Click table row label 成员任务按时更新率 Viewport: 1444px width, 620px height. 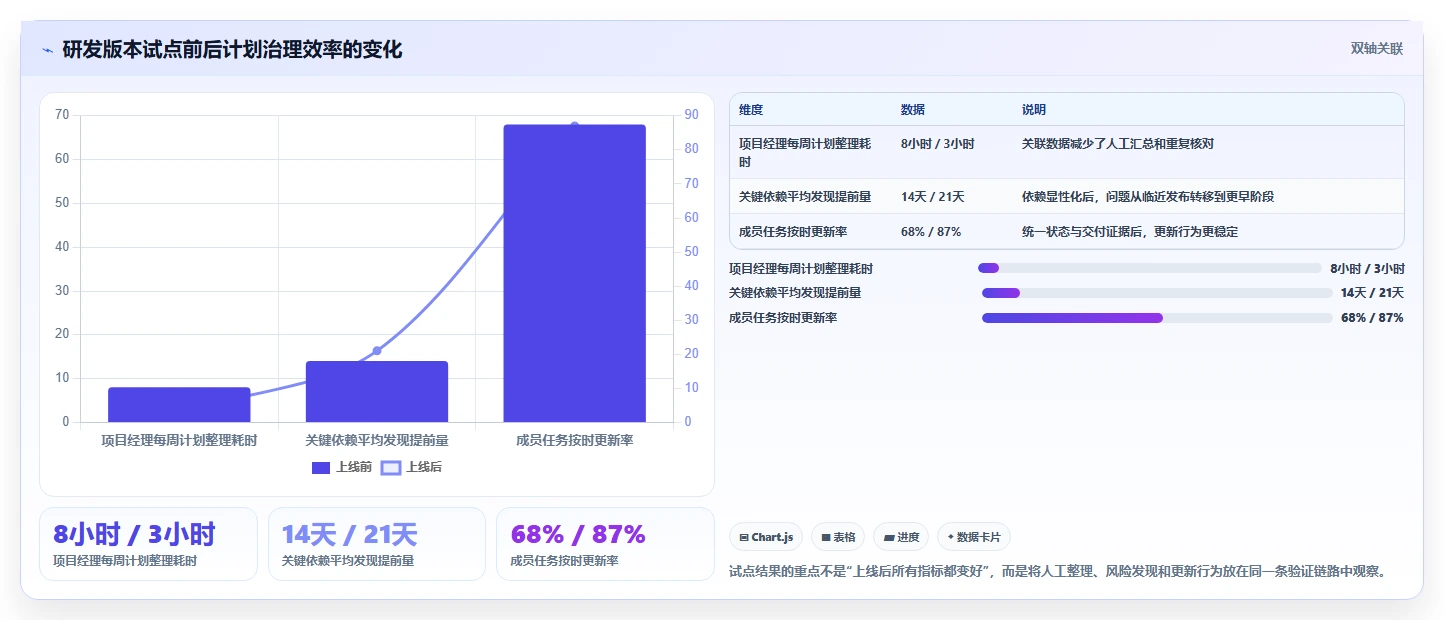[793, 232]
